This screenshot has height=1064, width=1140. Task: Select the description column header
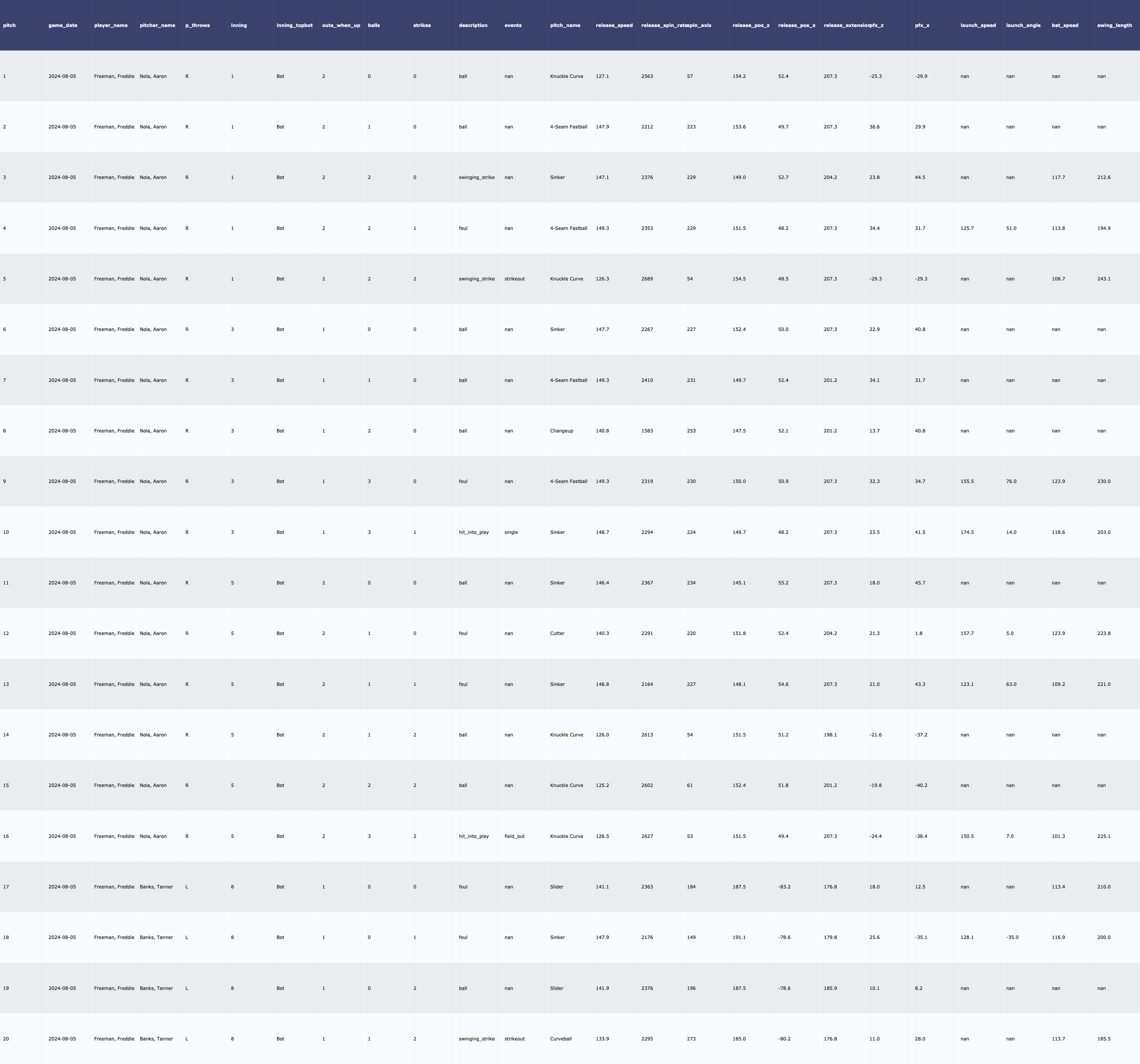pos(472,25)
